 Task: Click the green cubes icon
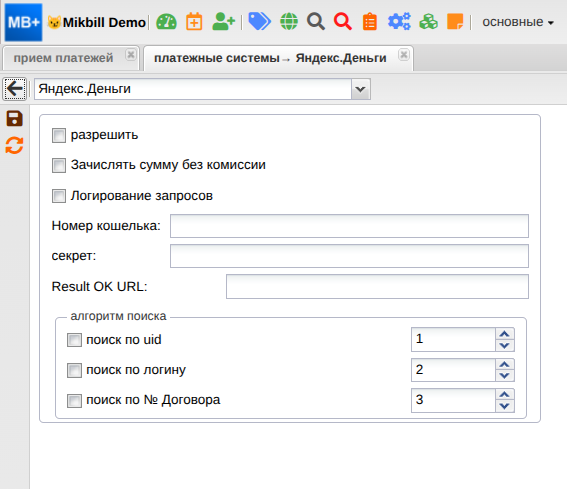pyautogui.click(x=429, y=22)
